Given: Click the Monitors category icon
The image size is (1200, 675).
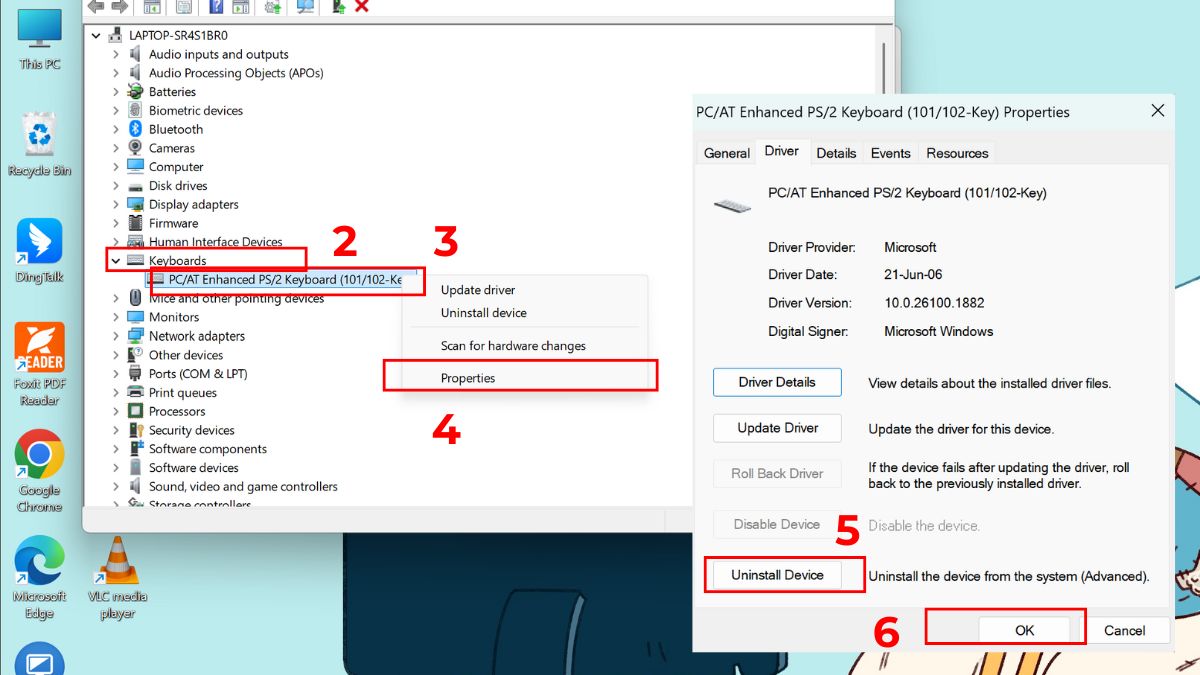Looking at the screenshot, I should pos(136,317).
